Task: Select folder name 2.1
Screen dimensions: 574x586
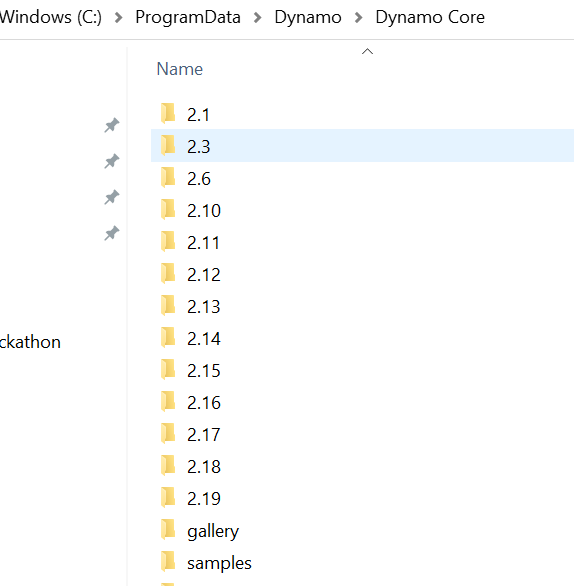Action: click(x=198, y=115)
